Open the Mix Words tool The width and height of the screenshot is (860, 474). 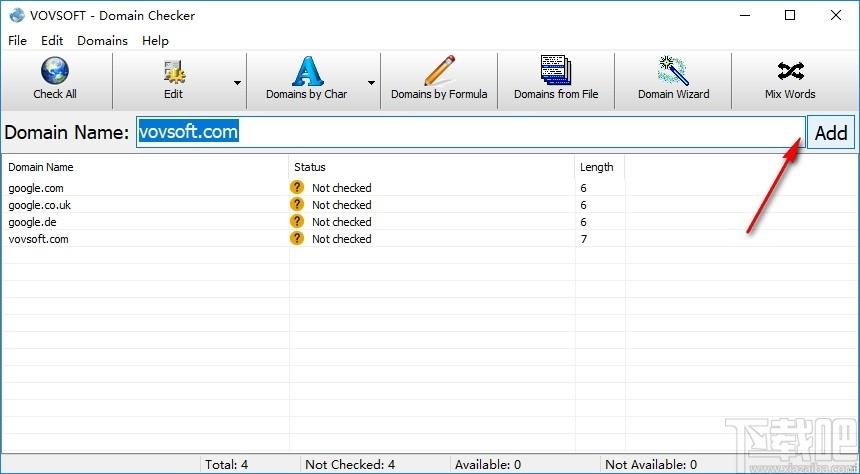click(x=790, y=81)
